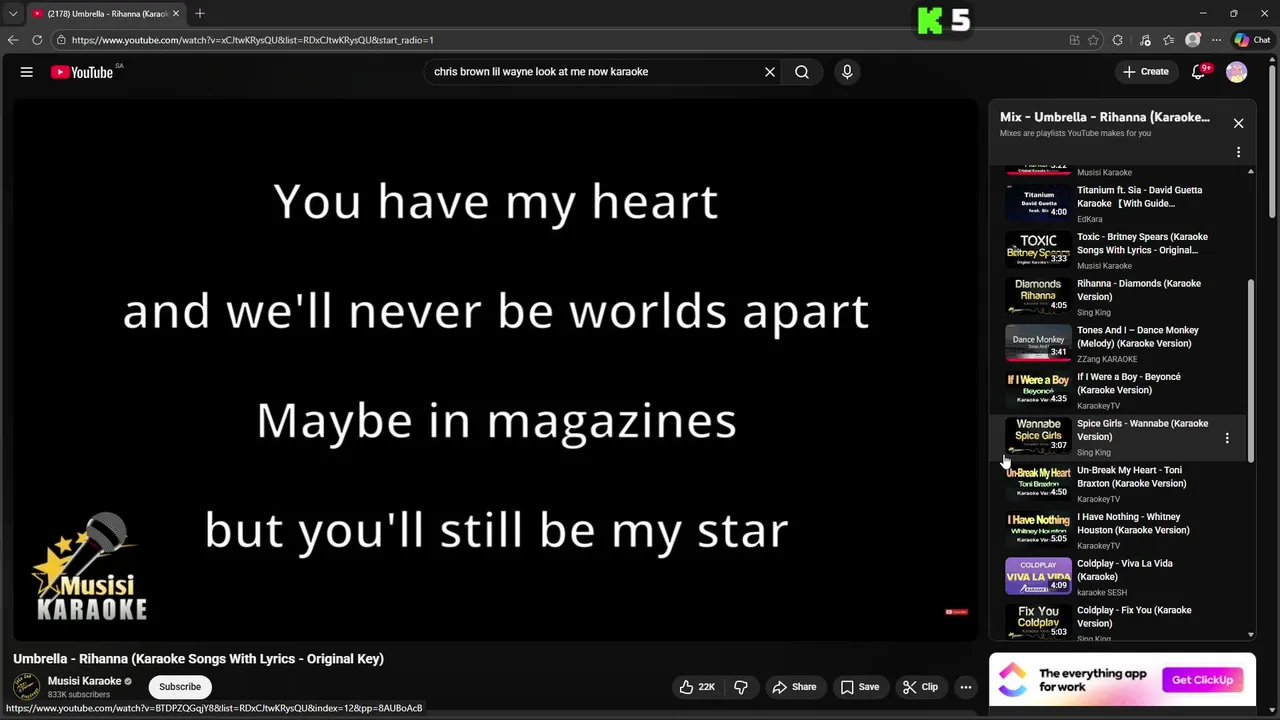Clear the search box text

point(770,72)
